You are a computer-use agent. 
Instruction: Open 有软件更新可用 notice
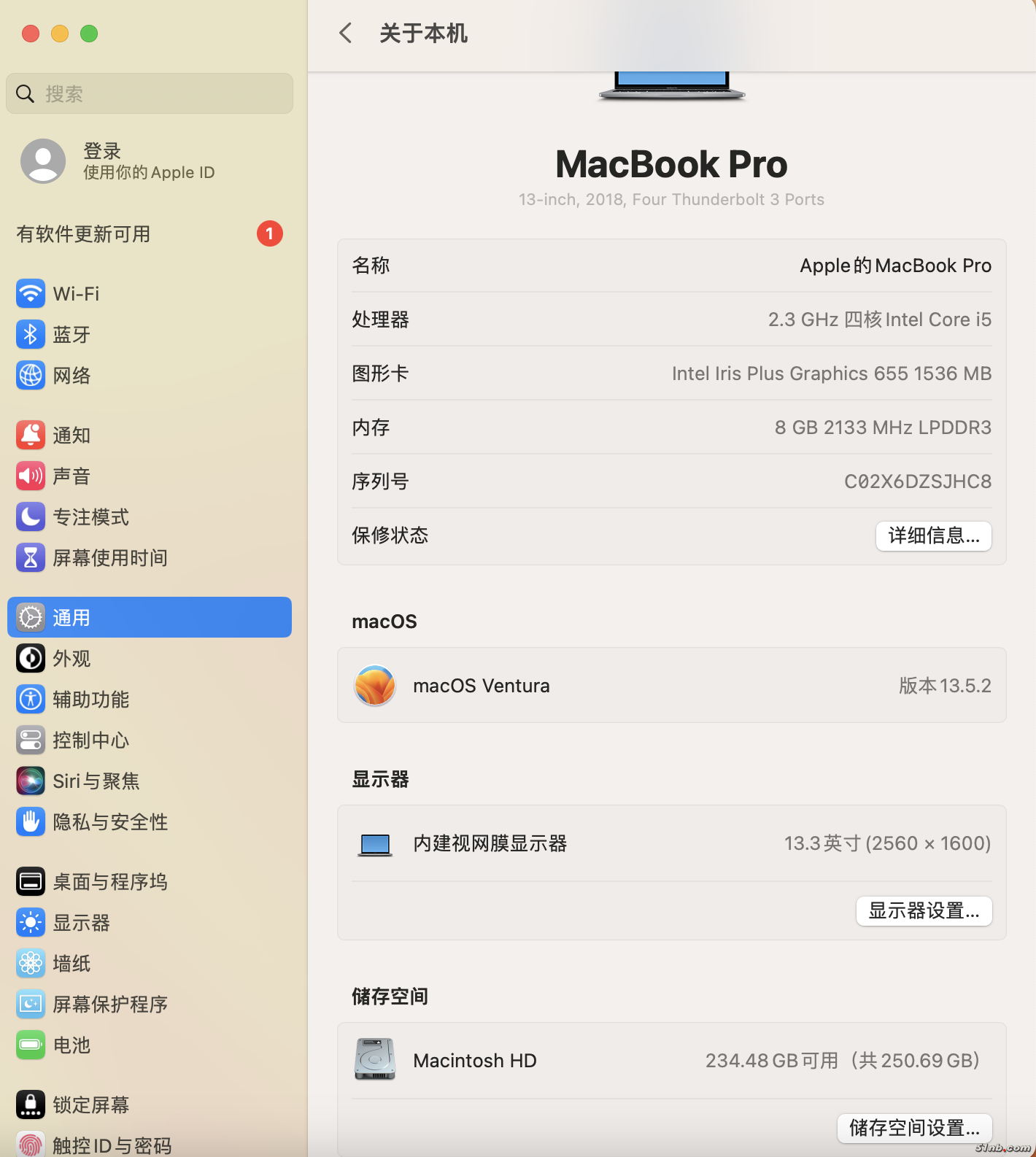tap(150, 233)
